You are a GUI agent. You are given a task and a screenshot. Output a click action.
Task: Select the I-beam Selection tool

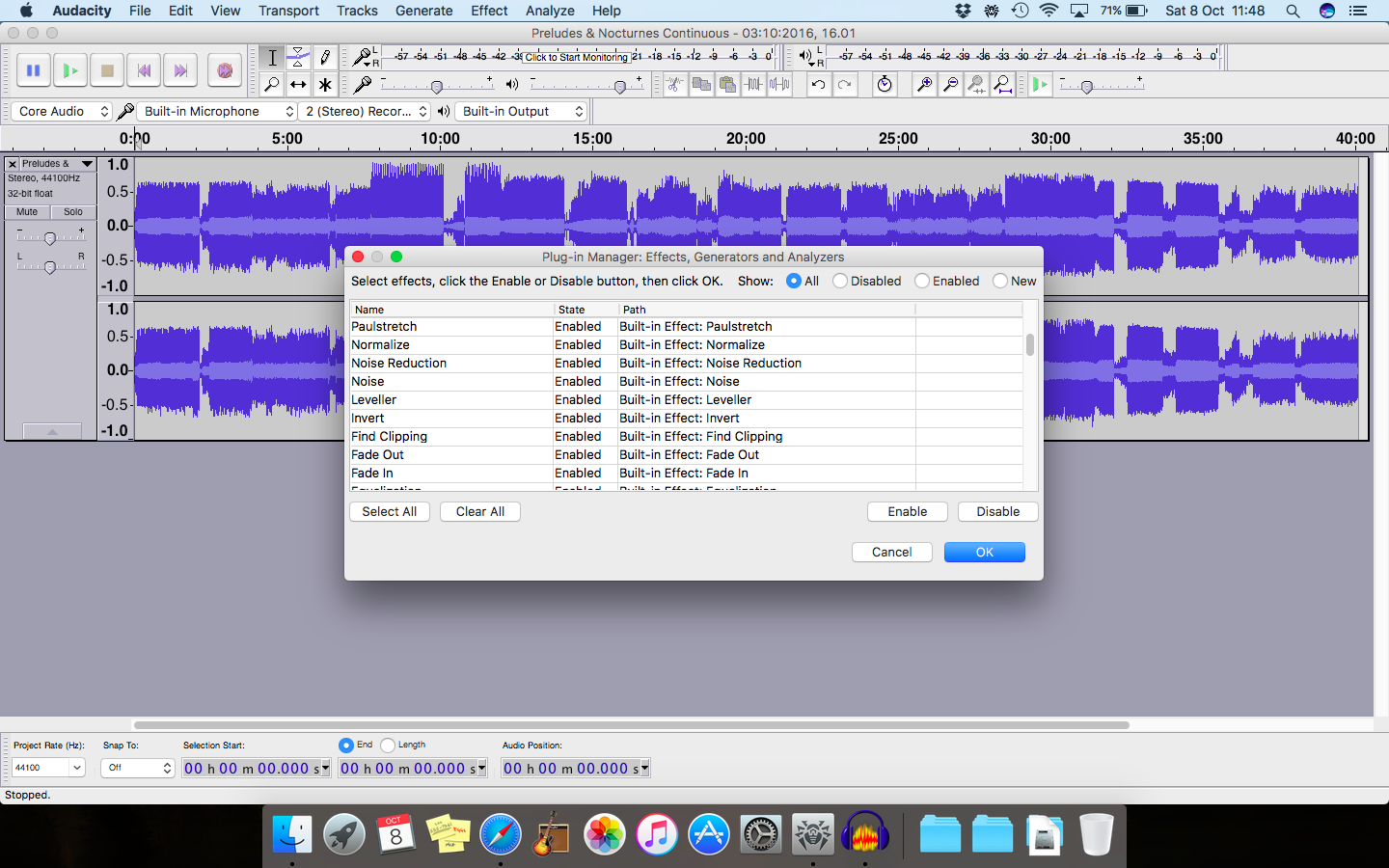tap(272, 58)
